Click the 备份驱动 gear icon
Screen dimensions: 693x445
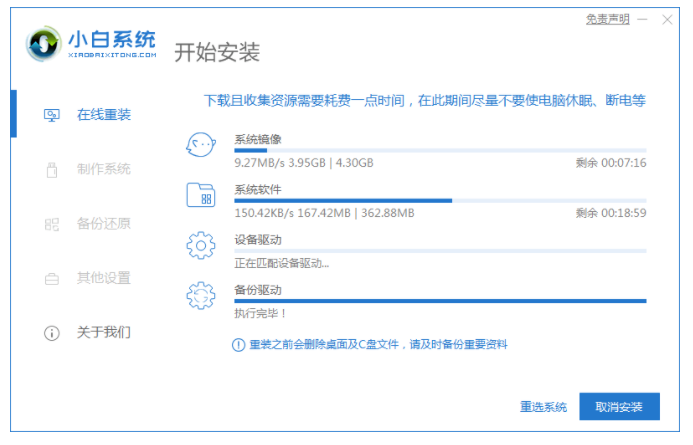pos(201,295)
